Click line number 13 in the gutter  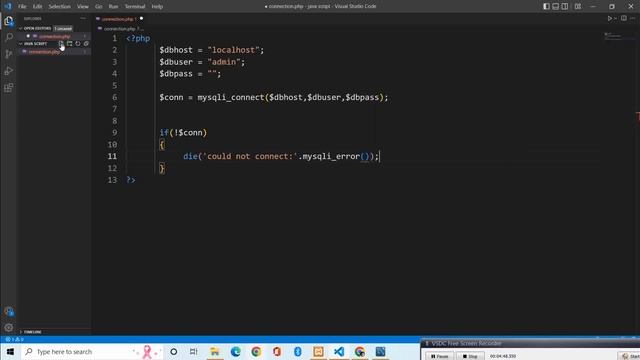click(112, 180)
